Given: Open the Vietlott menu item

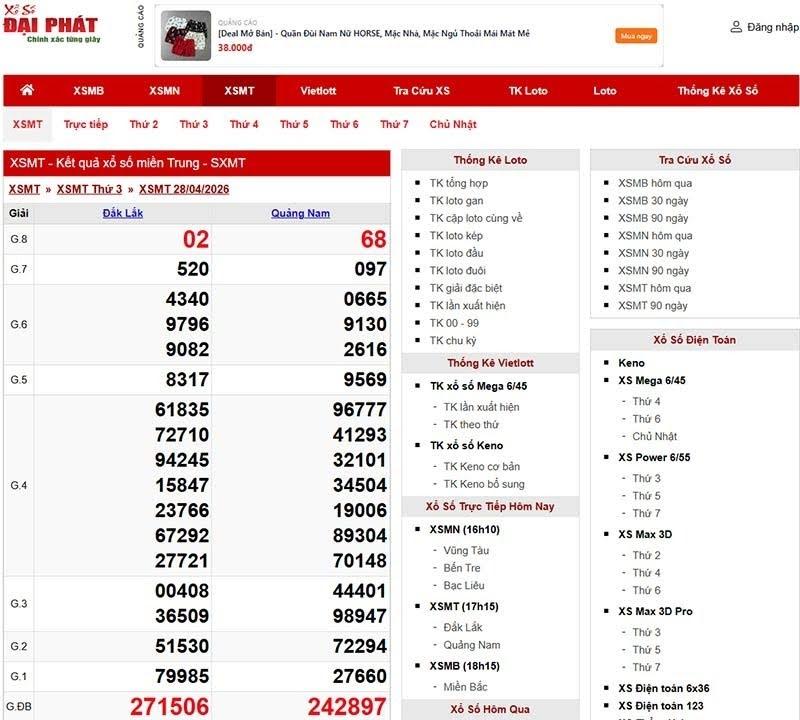Looking at the screenshot, I should (318, 91).
